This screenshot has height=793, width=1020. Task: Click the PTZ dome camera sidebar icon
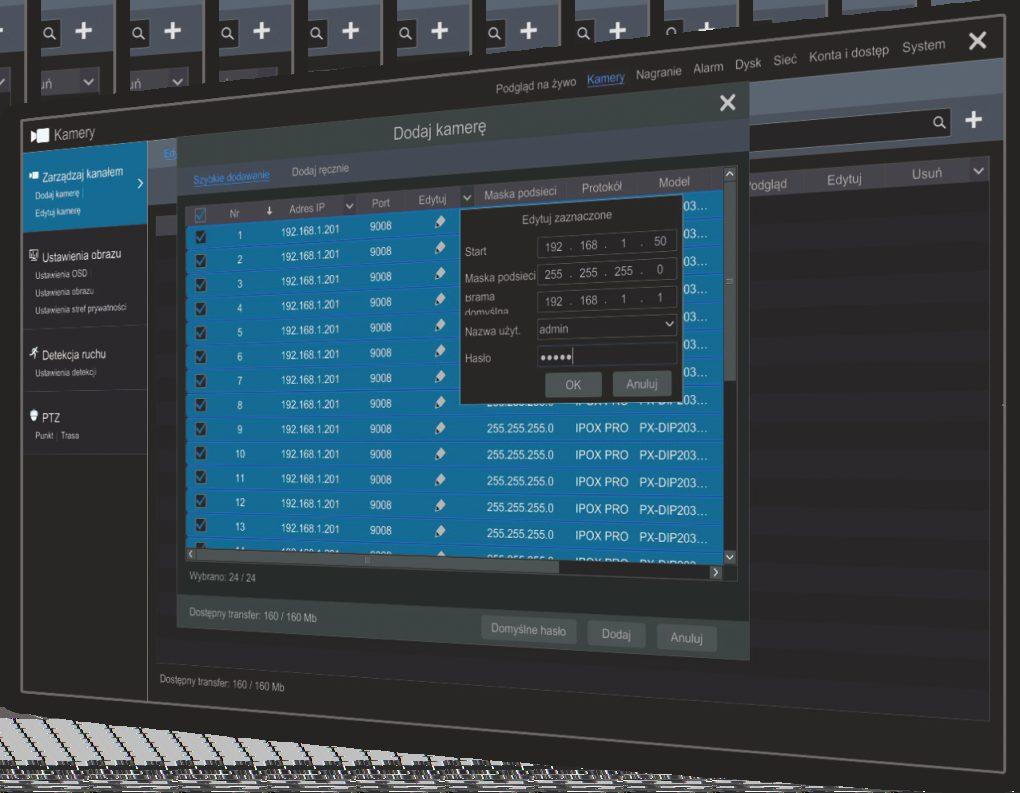(34, 416)
